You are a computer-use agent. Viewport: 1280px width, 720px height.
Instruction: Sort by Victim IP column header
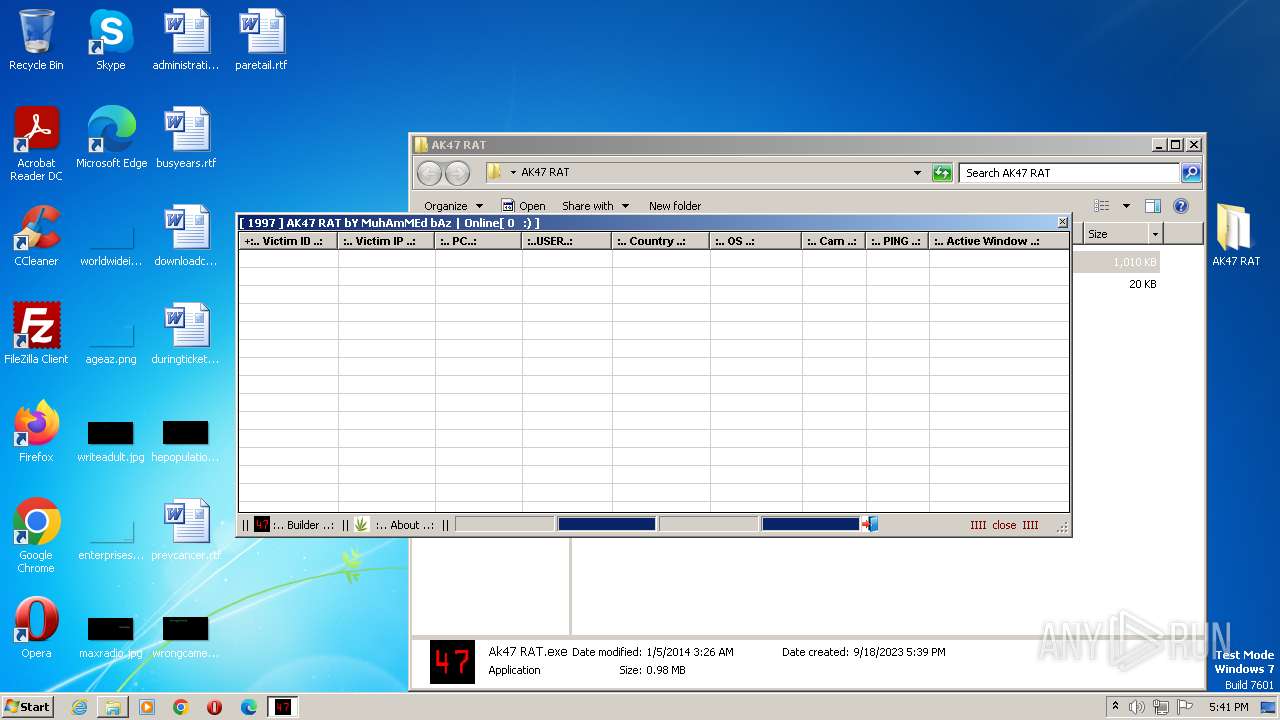[387, 241]
